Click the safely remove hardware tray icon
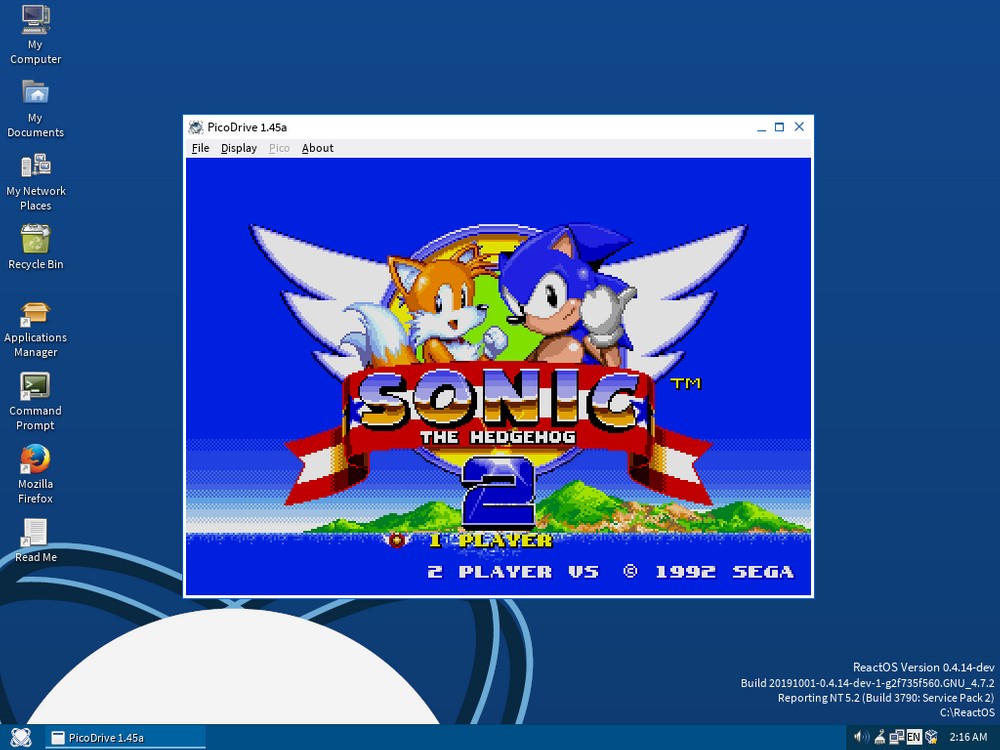Viewport: 1000px width, 750px height. (879, 737)
